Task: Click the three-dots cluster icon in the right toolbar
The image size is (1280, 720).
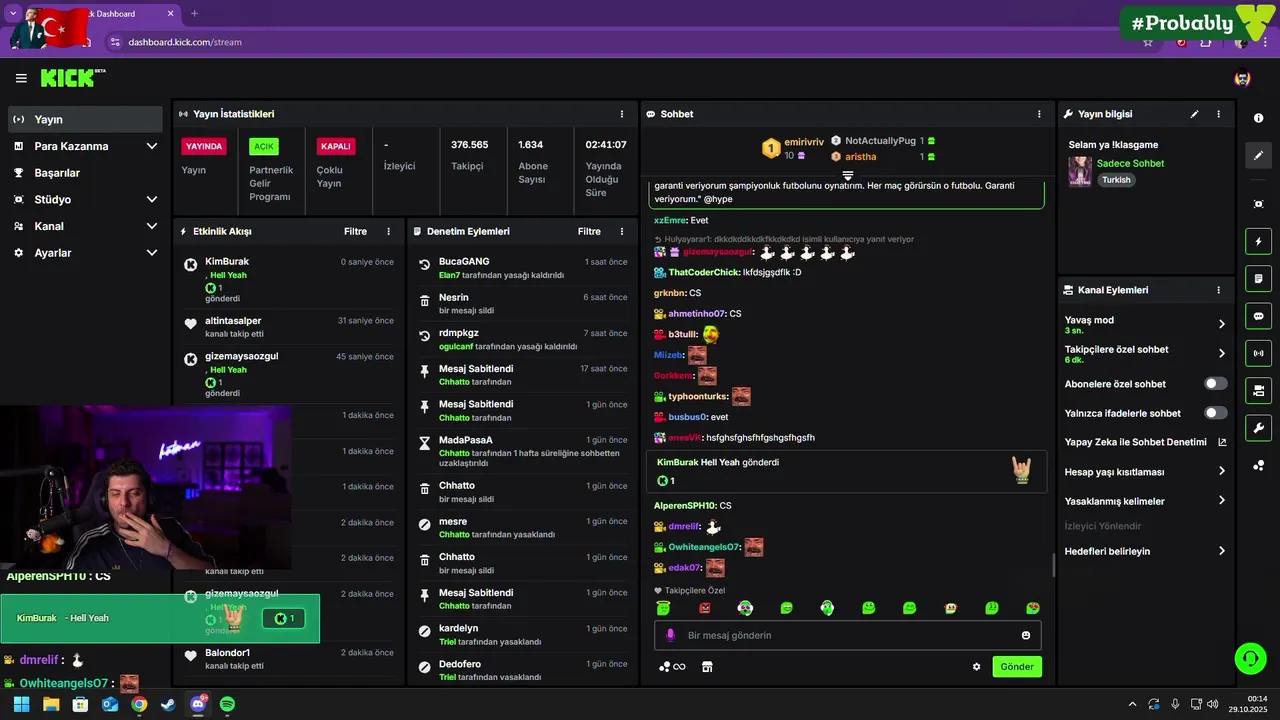Action: (1258, 465)
